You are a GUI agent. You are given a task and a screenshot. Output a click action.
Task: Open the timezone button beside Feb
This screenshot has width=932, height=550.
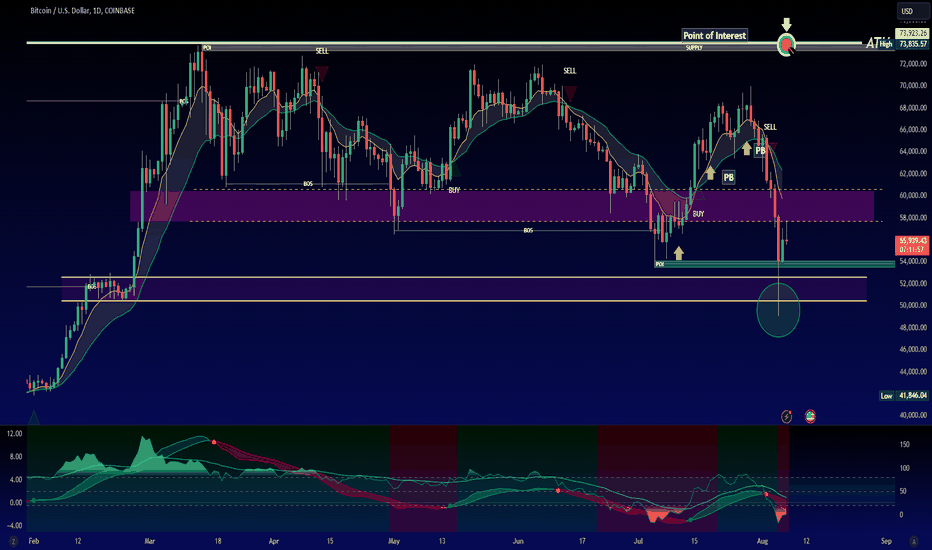(12, 541)
